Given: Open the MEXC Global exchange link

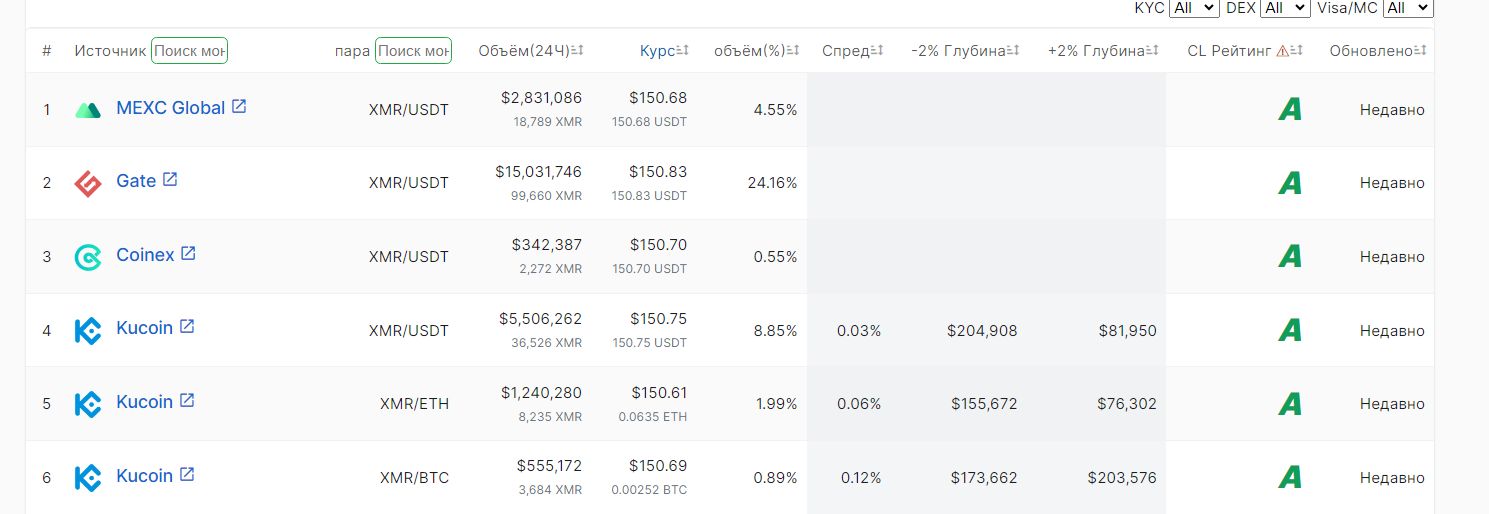Looking at the screenshot, I should pos(170,108).
